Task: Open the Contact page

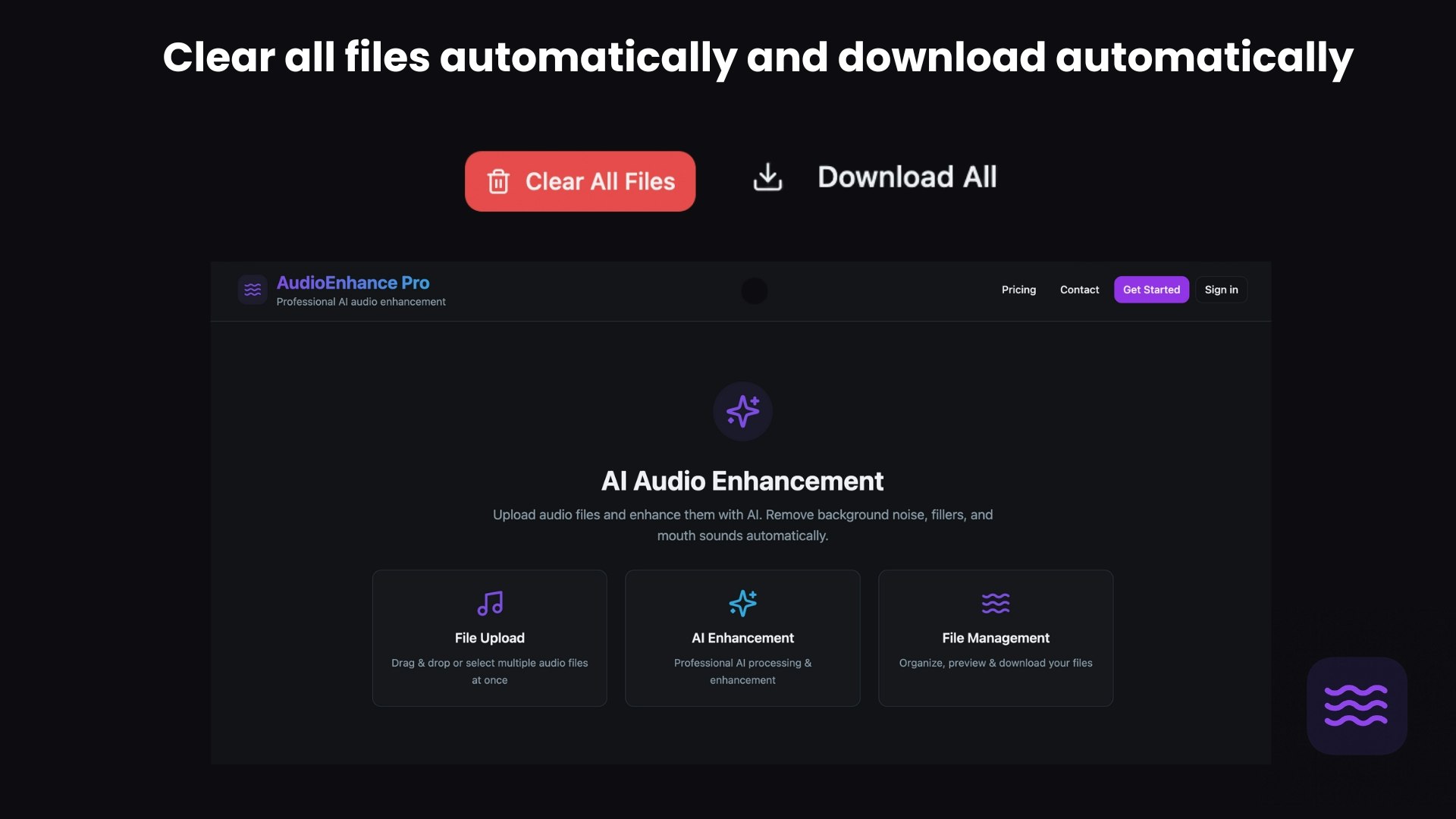Action: (x=1079, y=290)
